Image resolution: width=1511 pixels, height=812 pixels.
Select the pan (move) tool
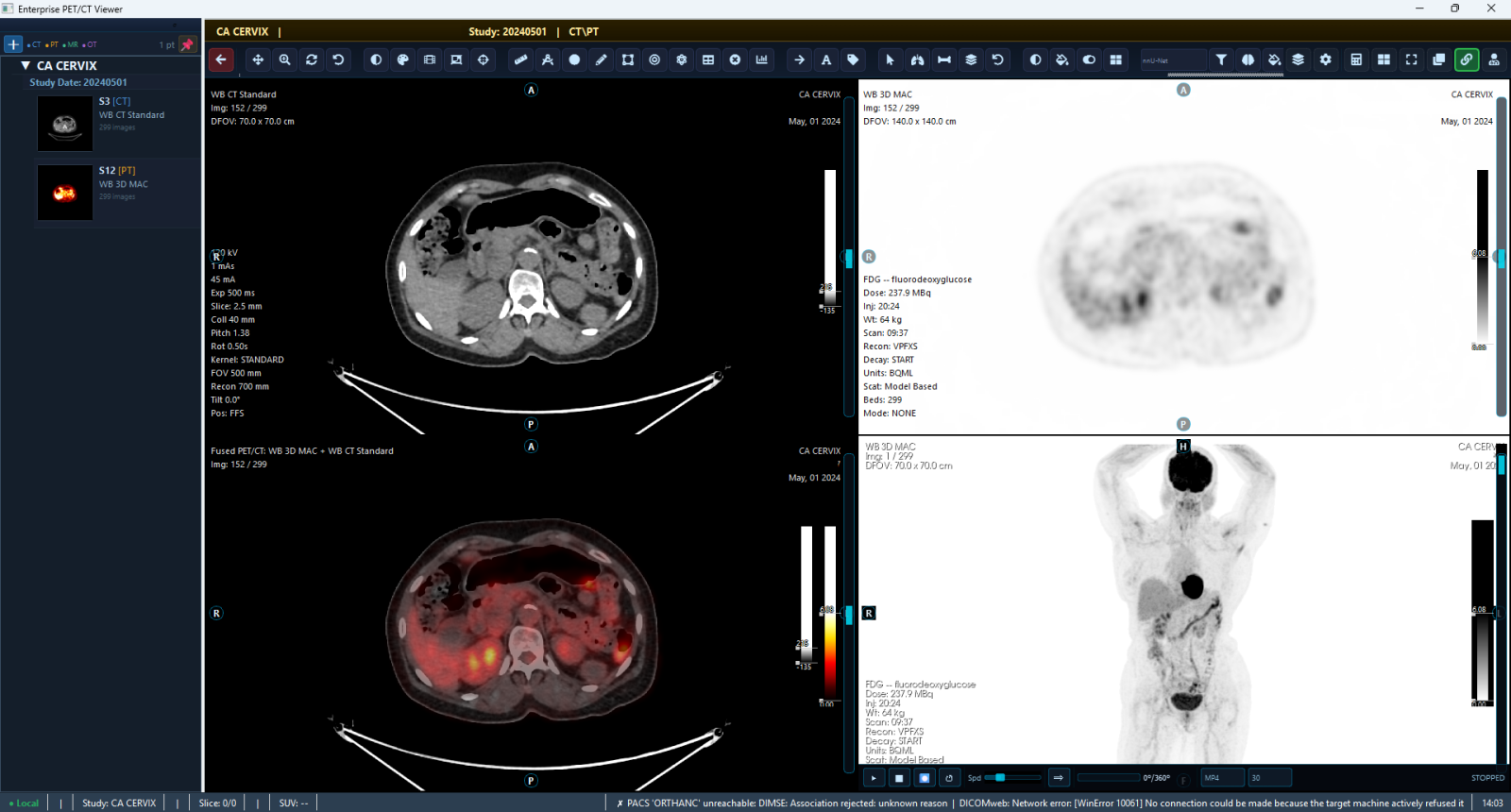tap(258, 59)
